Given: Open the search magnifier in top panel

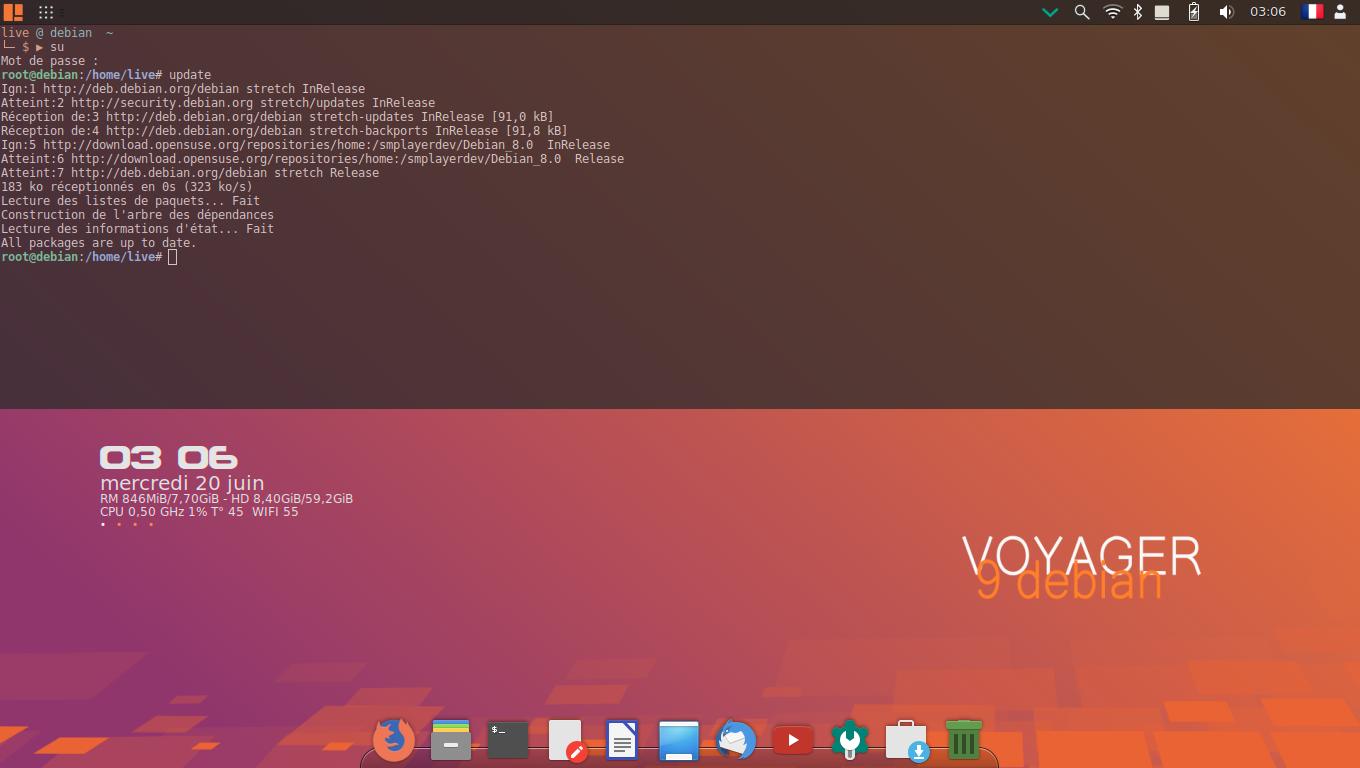Looking at the screenshot, I should click(1081, 12).
